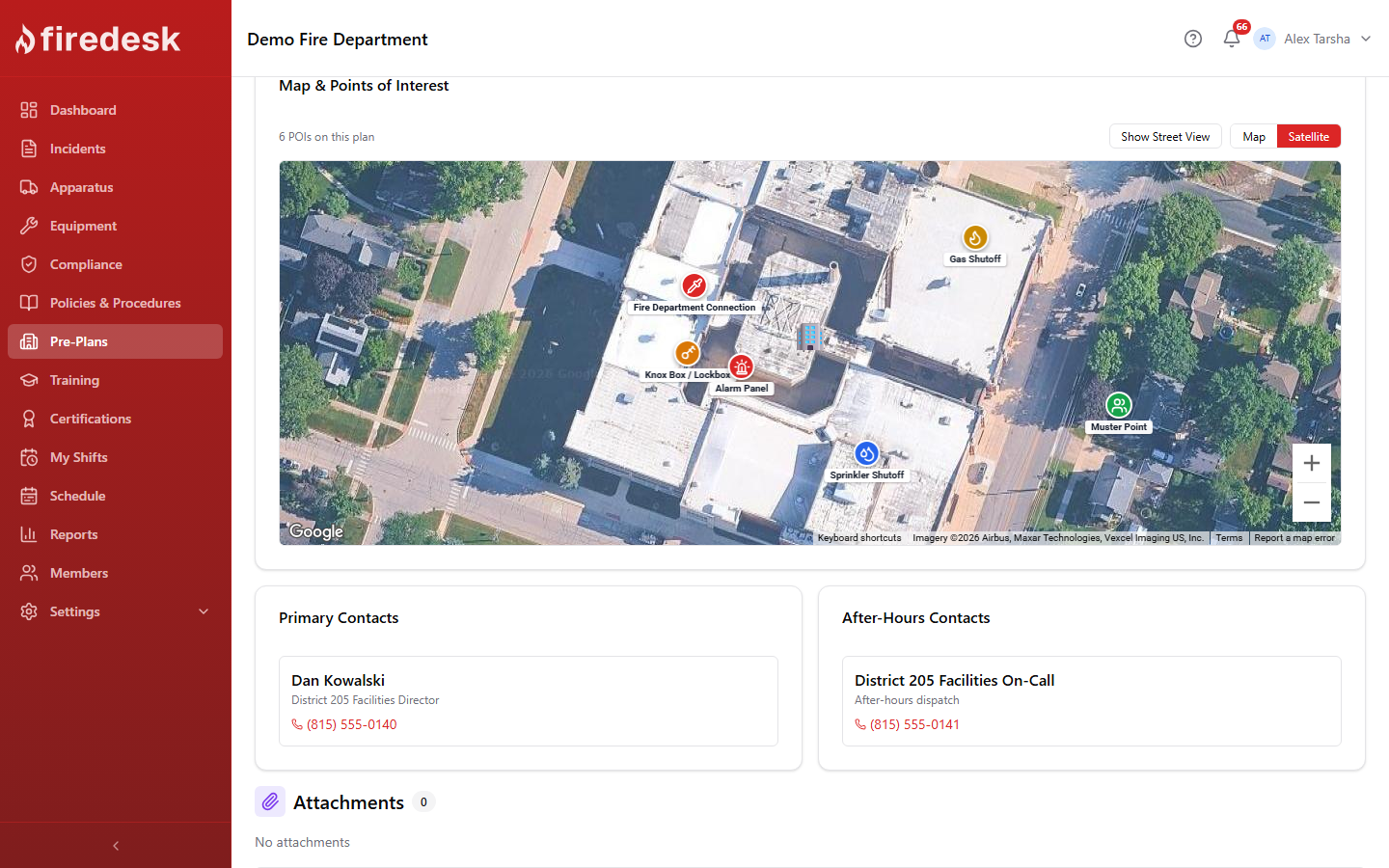Click Show Street View button
Viewport: 1389px width, 868px height.
1165,136
